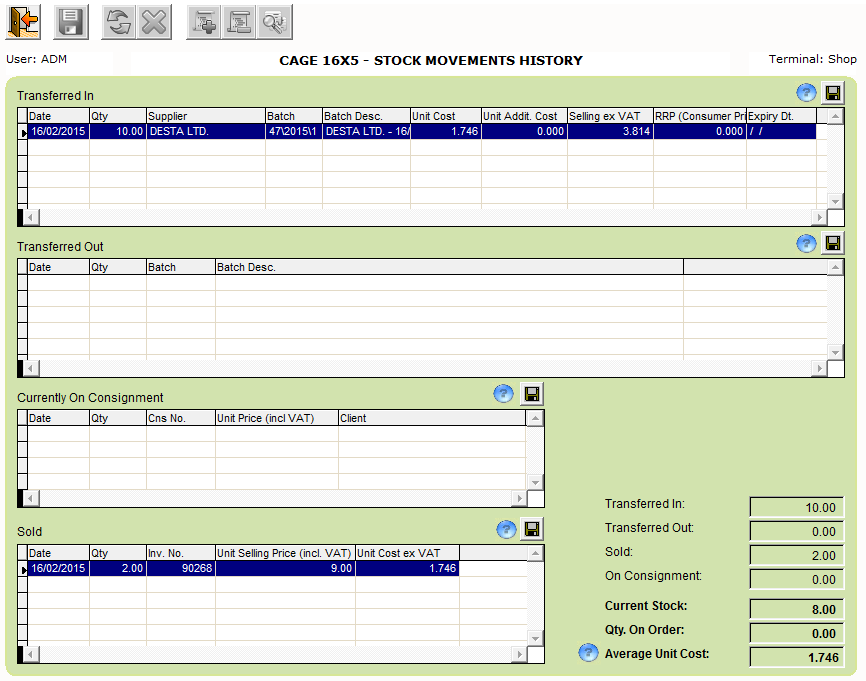The image size is (866, 681).
Task: Click the Supplier column header in Transferred In
Action: coord(205,116)
